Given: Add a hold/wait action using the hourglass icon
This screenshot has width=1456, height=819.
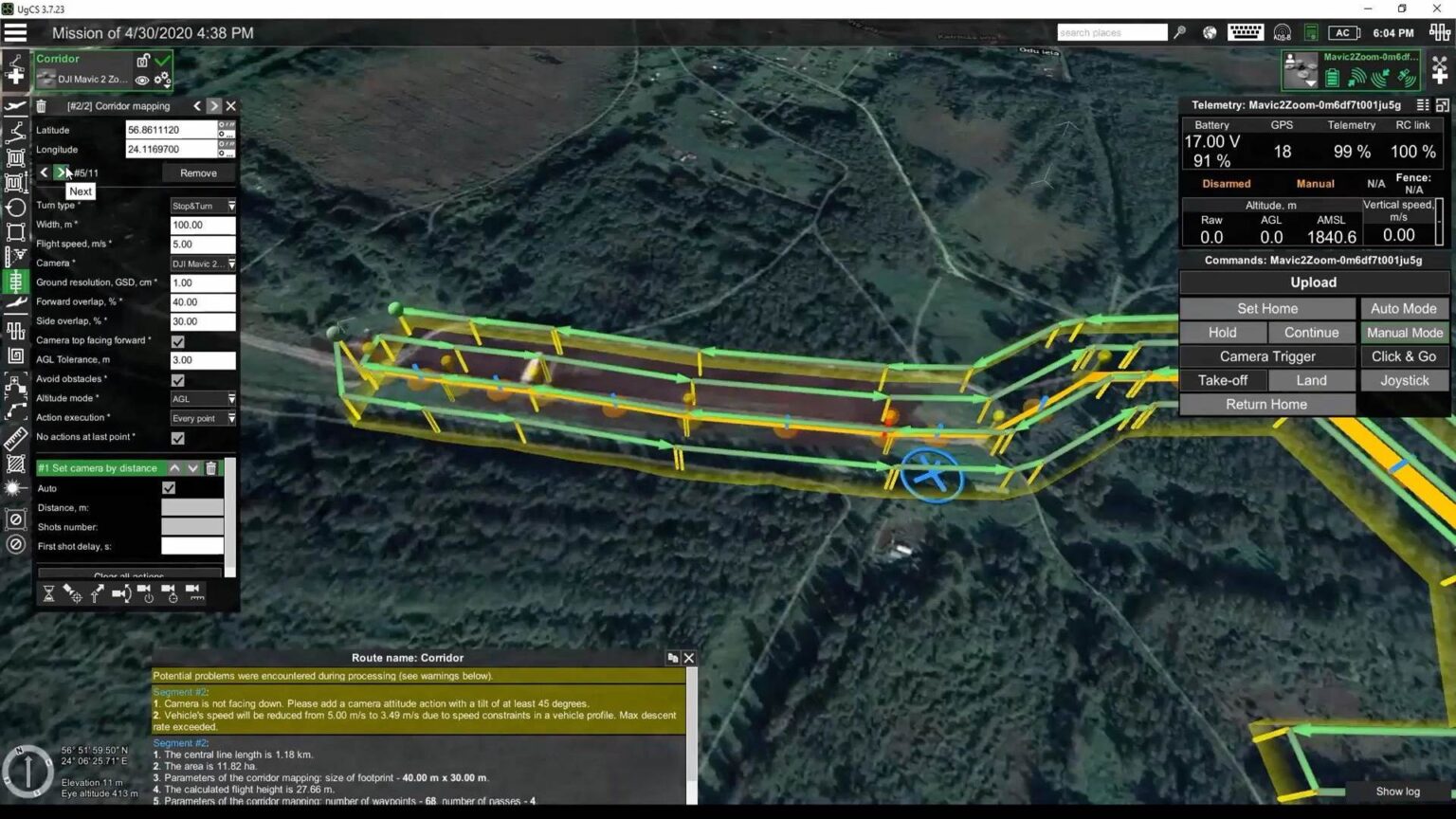Looking at the screenshot, I should coord(49,592).
